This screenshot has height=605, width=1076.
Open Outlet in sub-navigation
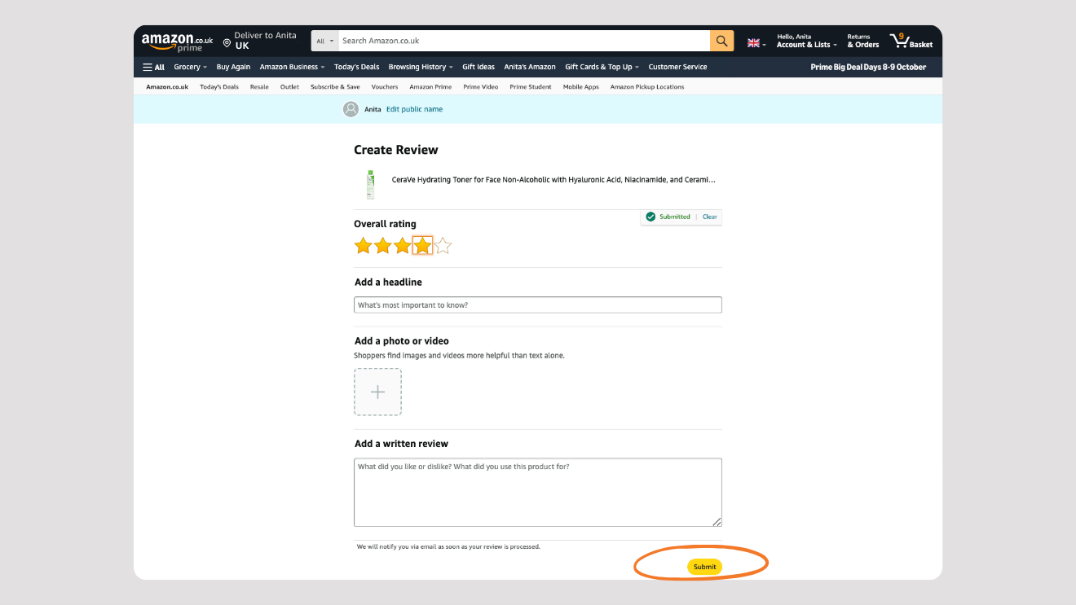(x=290, y=87)
